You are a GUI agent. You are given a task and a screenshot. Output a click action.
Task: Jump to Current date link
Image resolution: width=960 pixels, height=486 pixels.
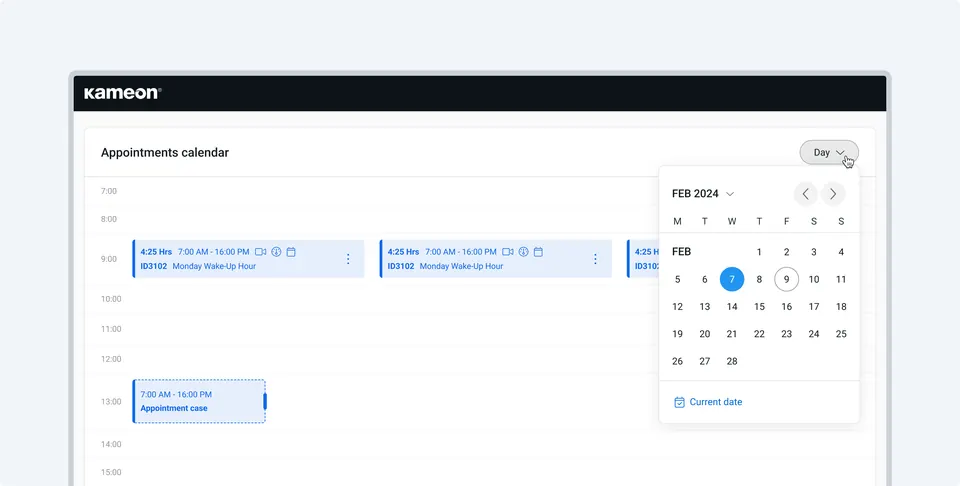[716, 402]
